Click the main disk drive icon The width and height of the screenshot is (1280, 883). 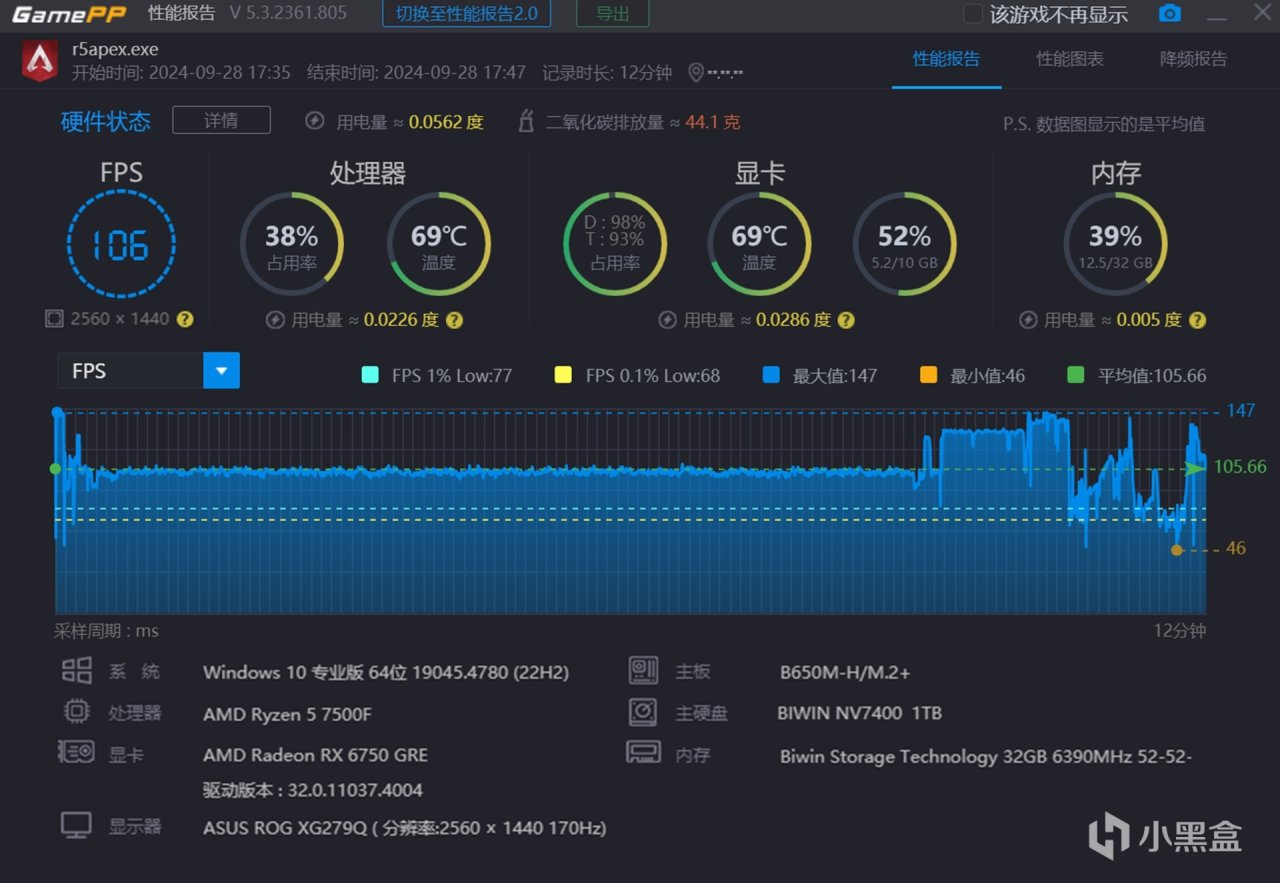pos(644,712)
